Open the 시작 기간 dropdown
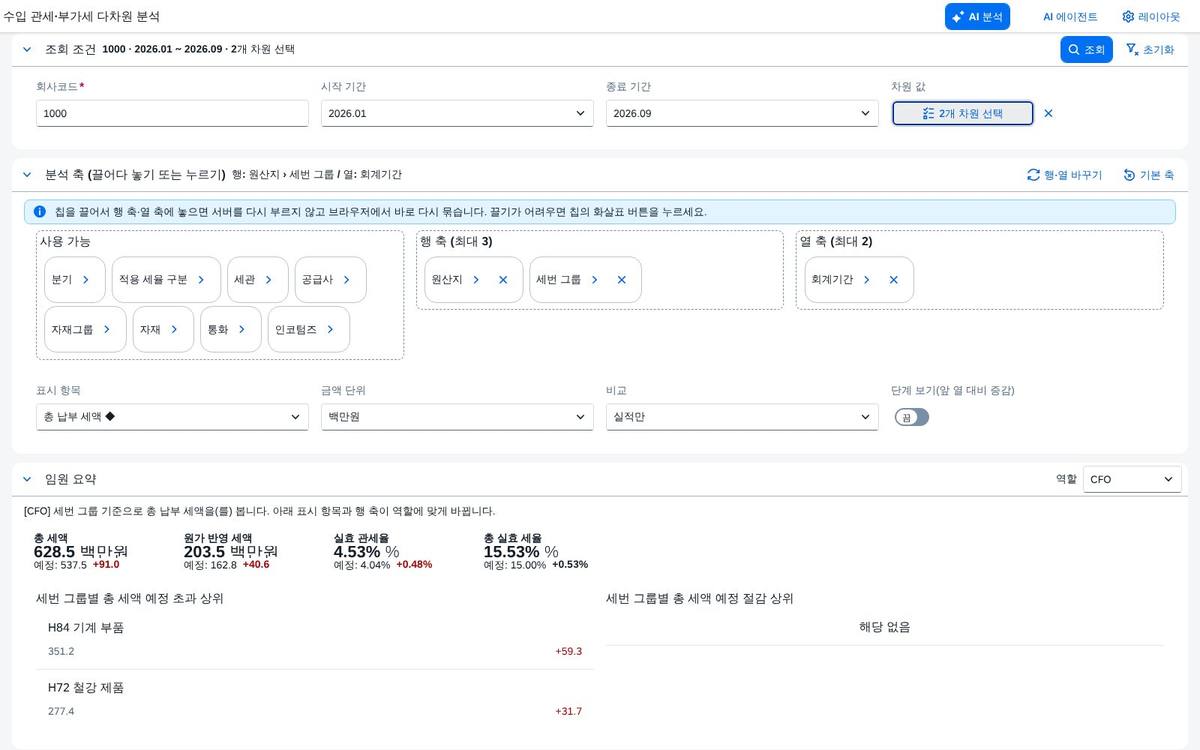Screen dimensions: 1200x750 click(457, 113)
